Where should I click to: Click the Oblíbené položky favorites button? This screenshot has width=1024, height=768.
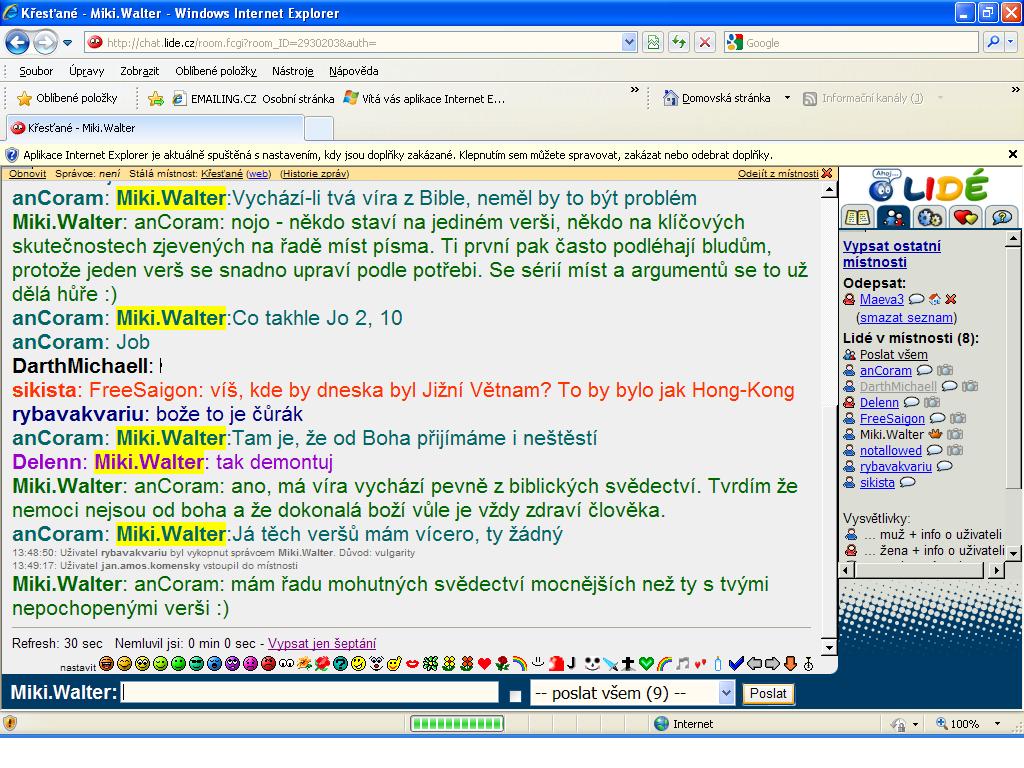click(68, 98)
